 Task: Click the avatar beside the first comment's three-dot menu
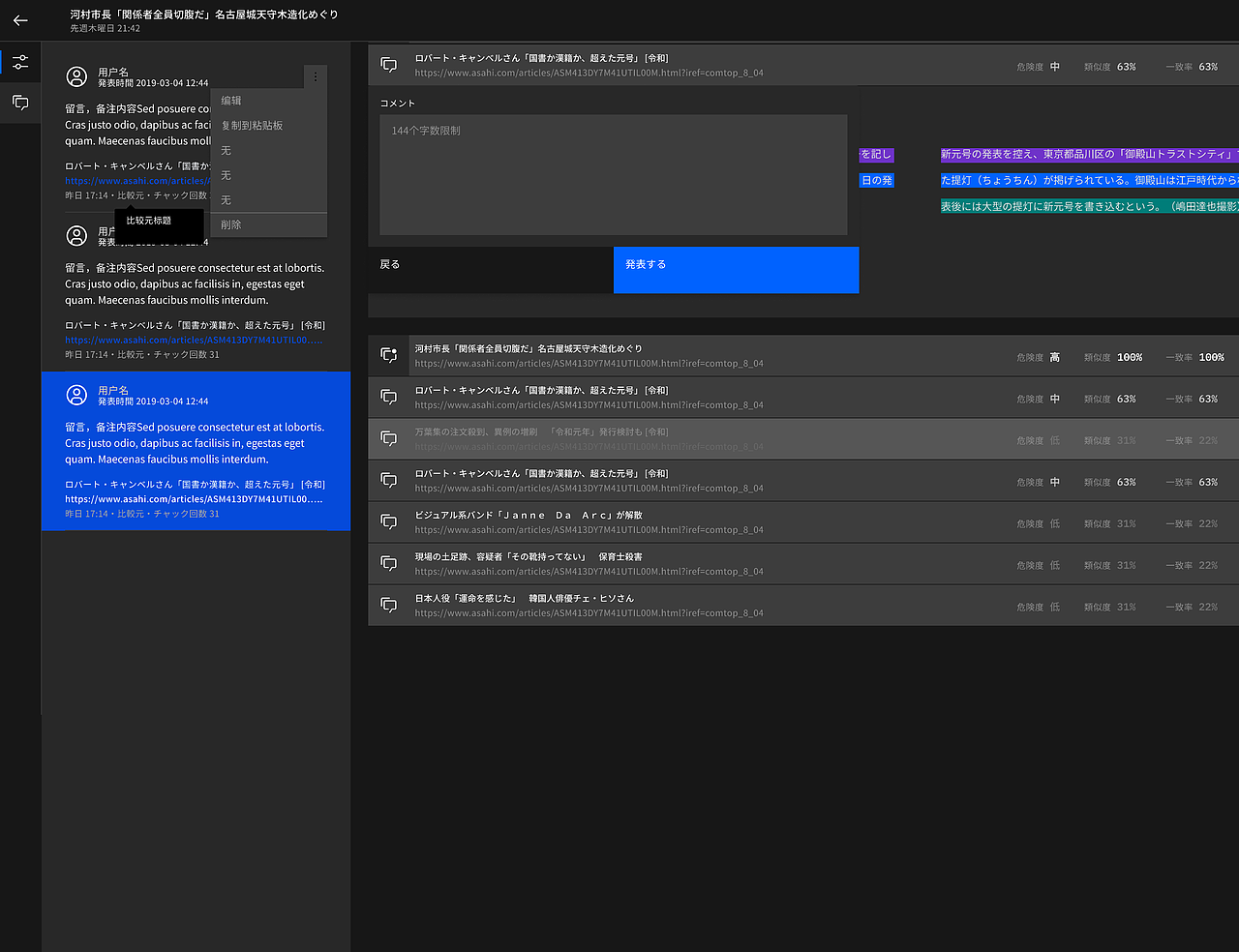76,76
